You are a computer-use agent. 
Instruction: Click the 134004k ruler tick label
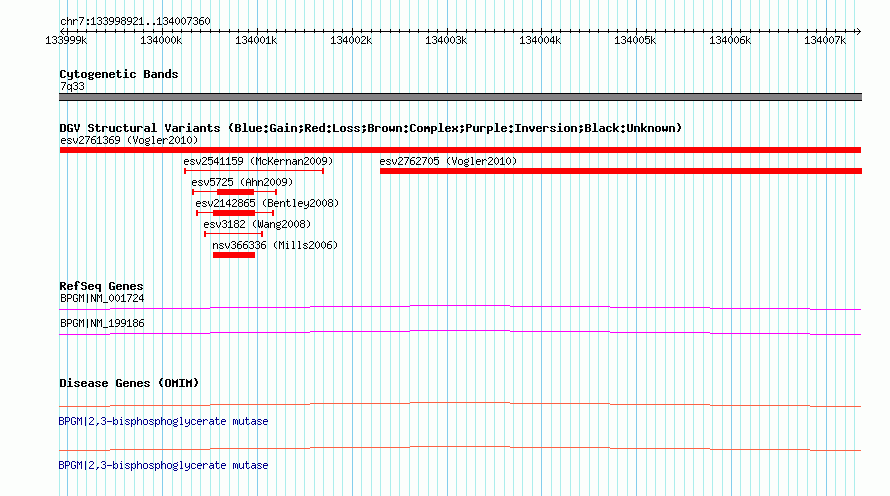(x=540, y=40)
